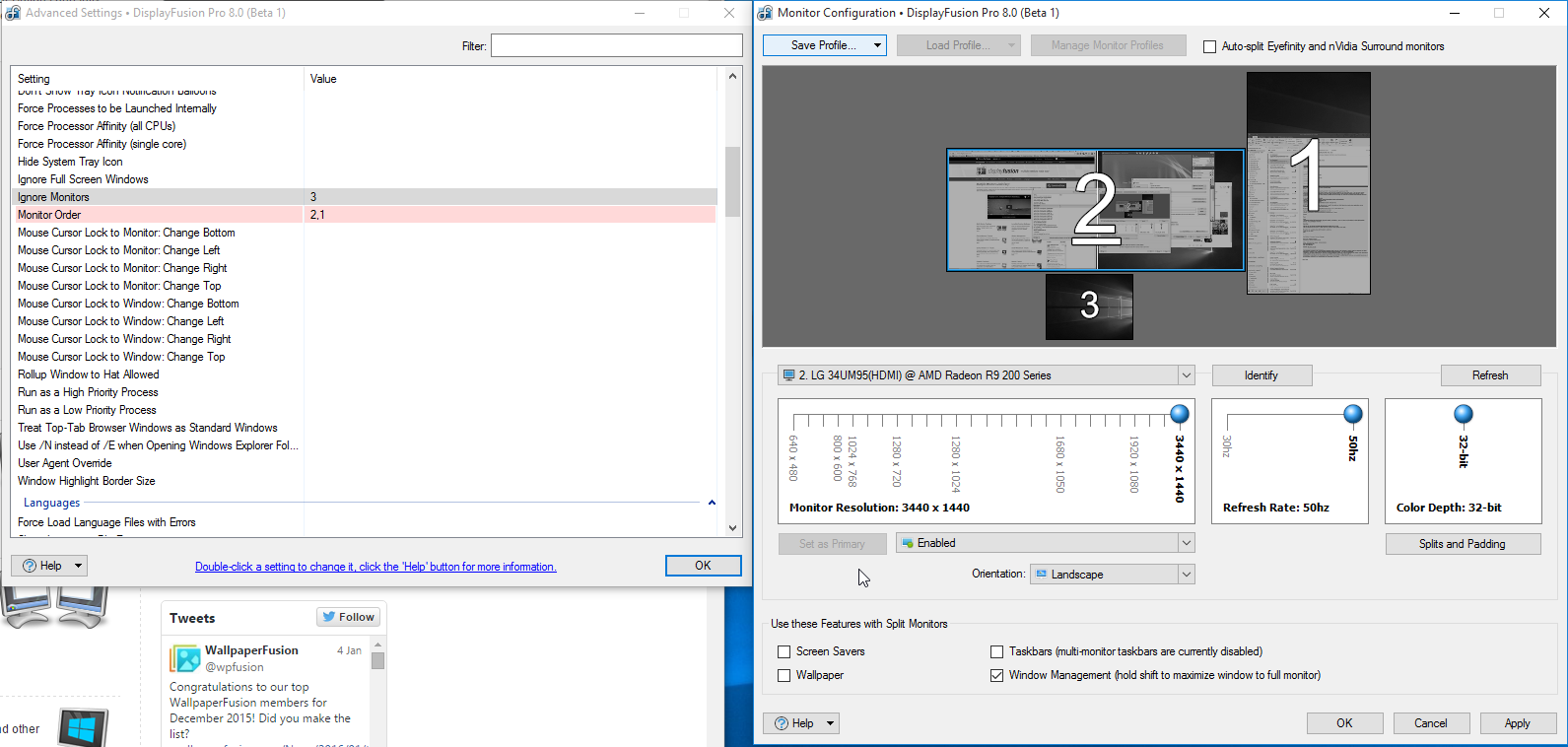Open the Help dropdown arrow in Monitor Configuration
This screenshot has height=747, width=1568.
tap(831, 723)
